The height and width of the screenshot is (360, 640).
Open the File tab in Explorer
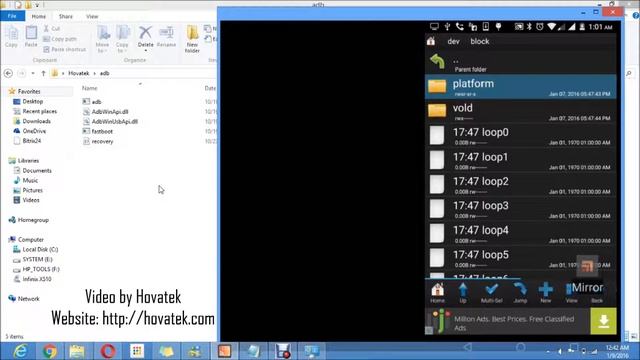pos(12,16)
